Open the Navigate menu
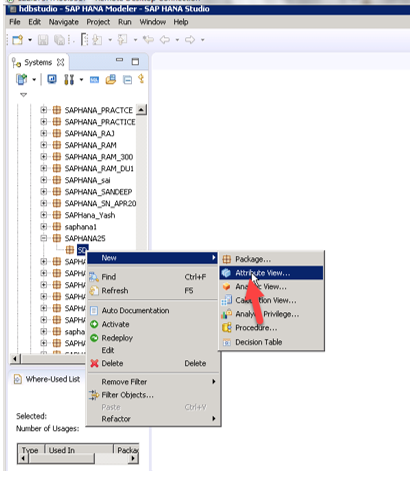The image size is (410, 480). click(64, 22)
